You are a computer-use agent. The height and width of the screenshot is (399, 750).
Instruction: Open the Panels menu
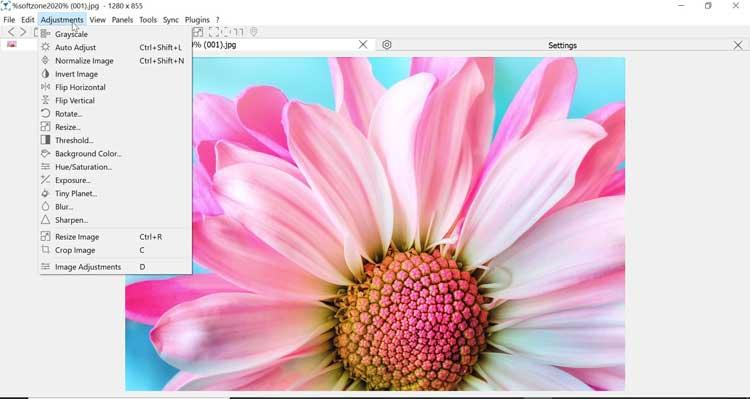(122, 20)
